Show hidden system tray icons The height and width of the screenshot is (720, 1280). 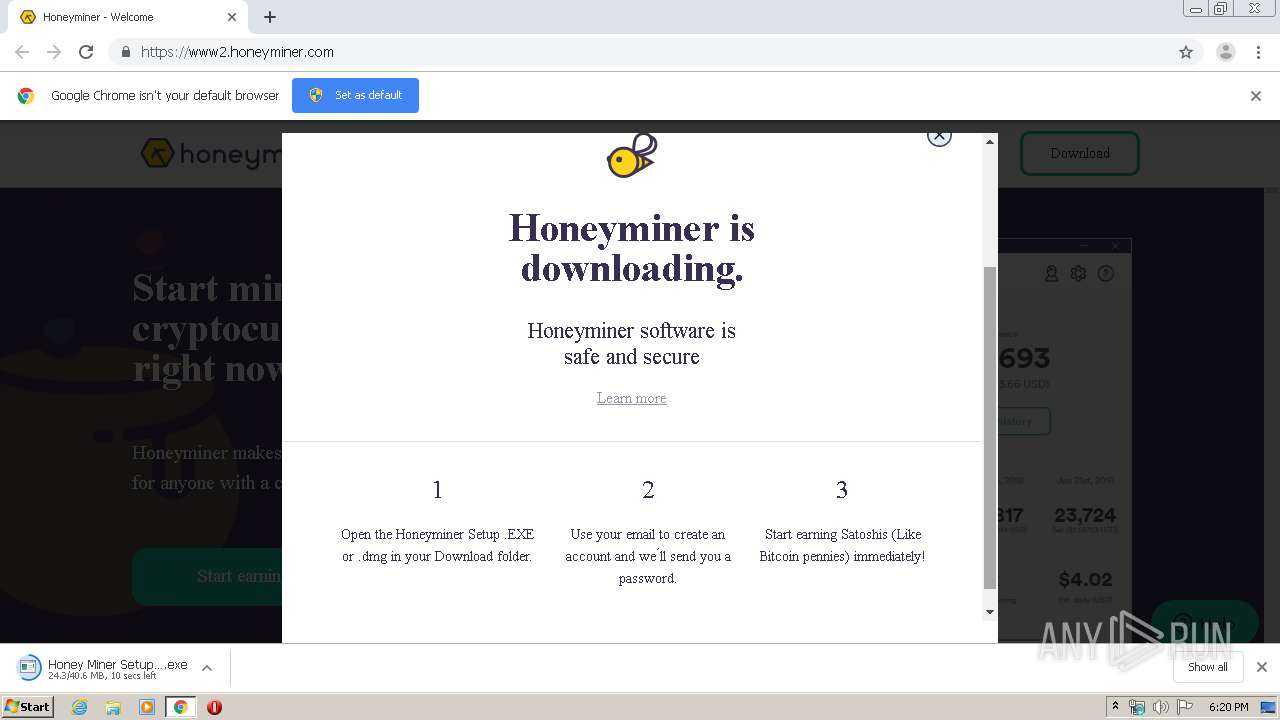click(1115, 707)
